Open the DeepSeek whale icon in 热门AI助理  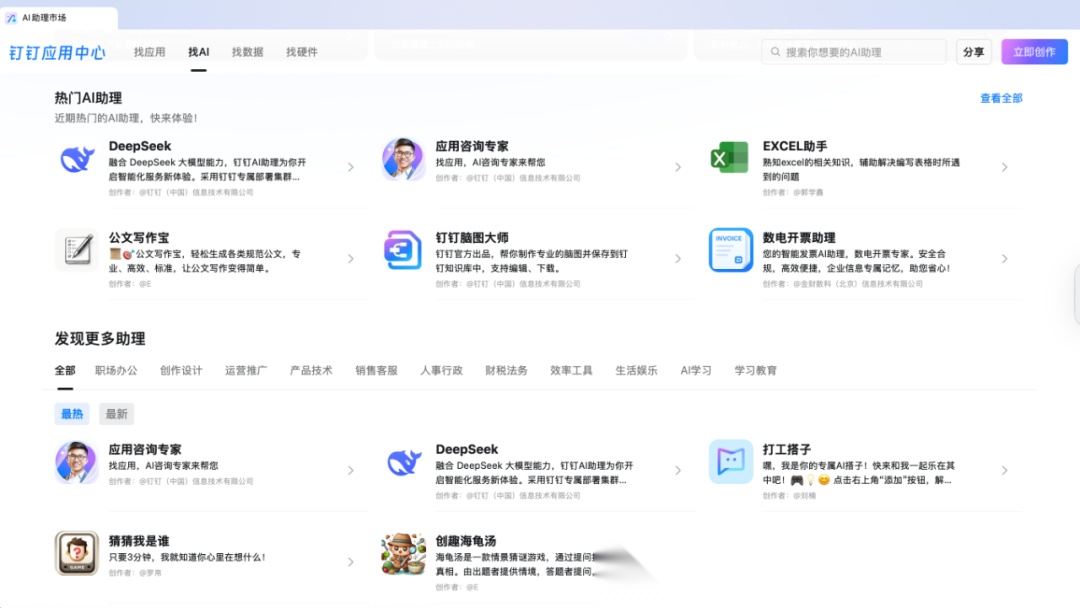76,159
